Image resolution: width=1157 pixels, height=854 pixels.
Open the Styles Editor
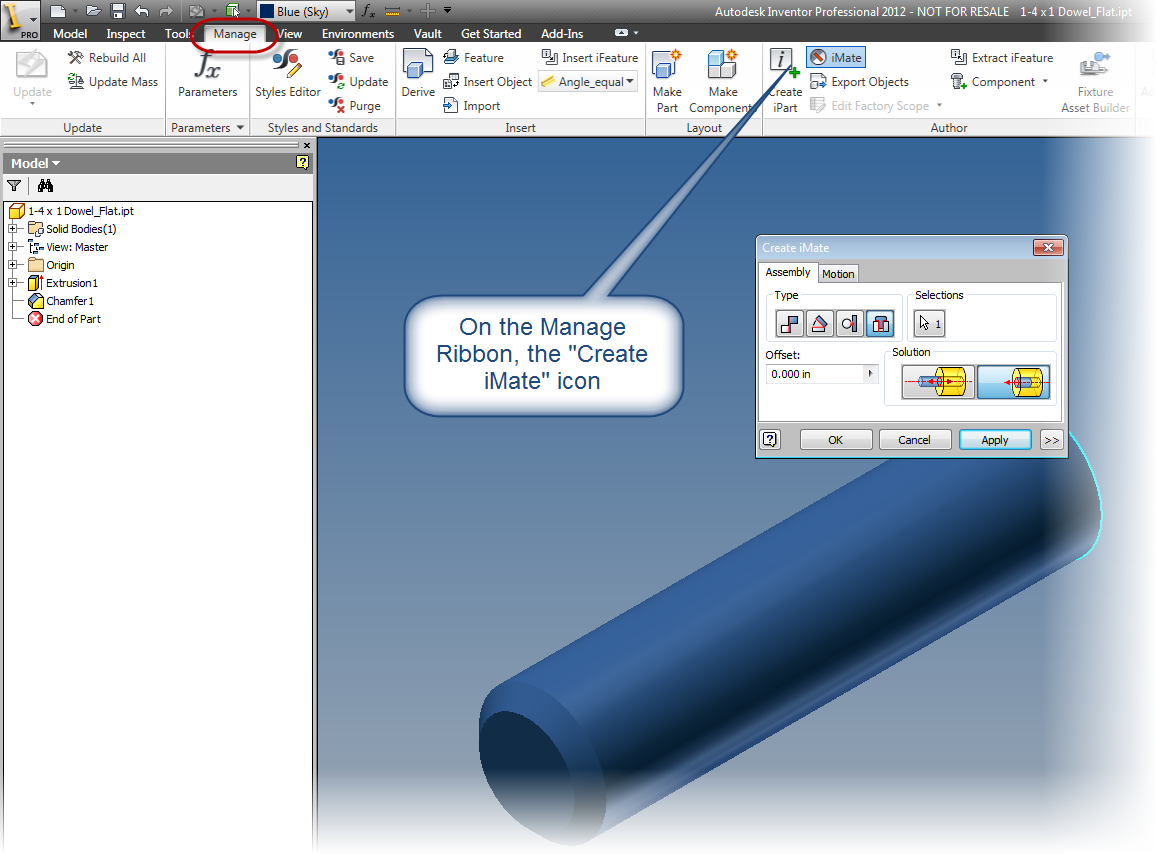(287, 75)
